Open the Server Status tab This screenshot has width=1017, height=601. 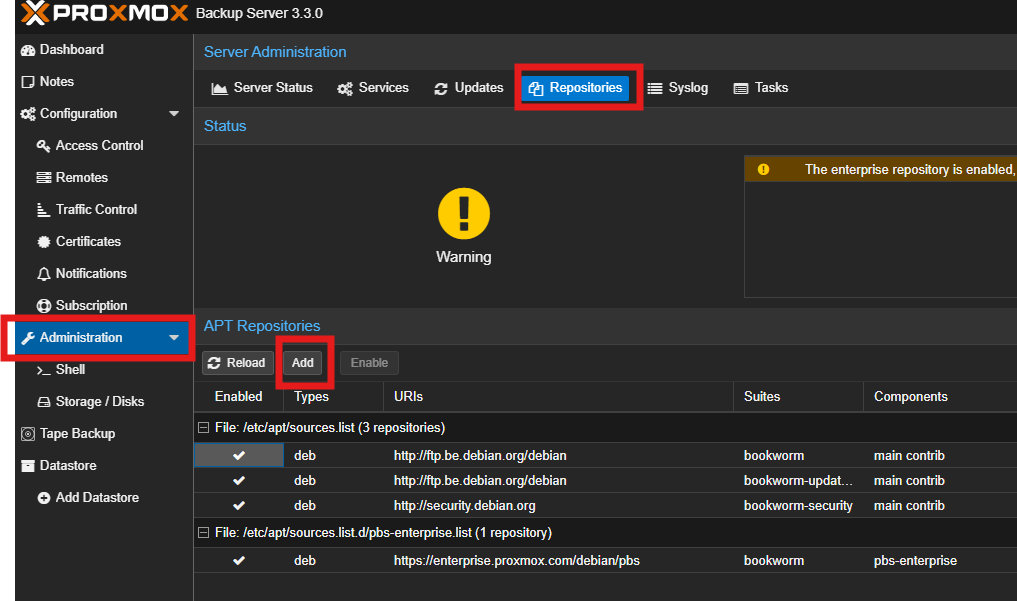pos(262,88)
